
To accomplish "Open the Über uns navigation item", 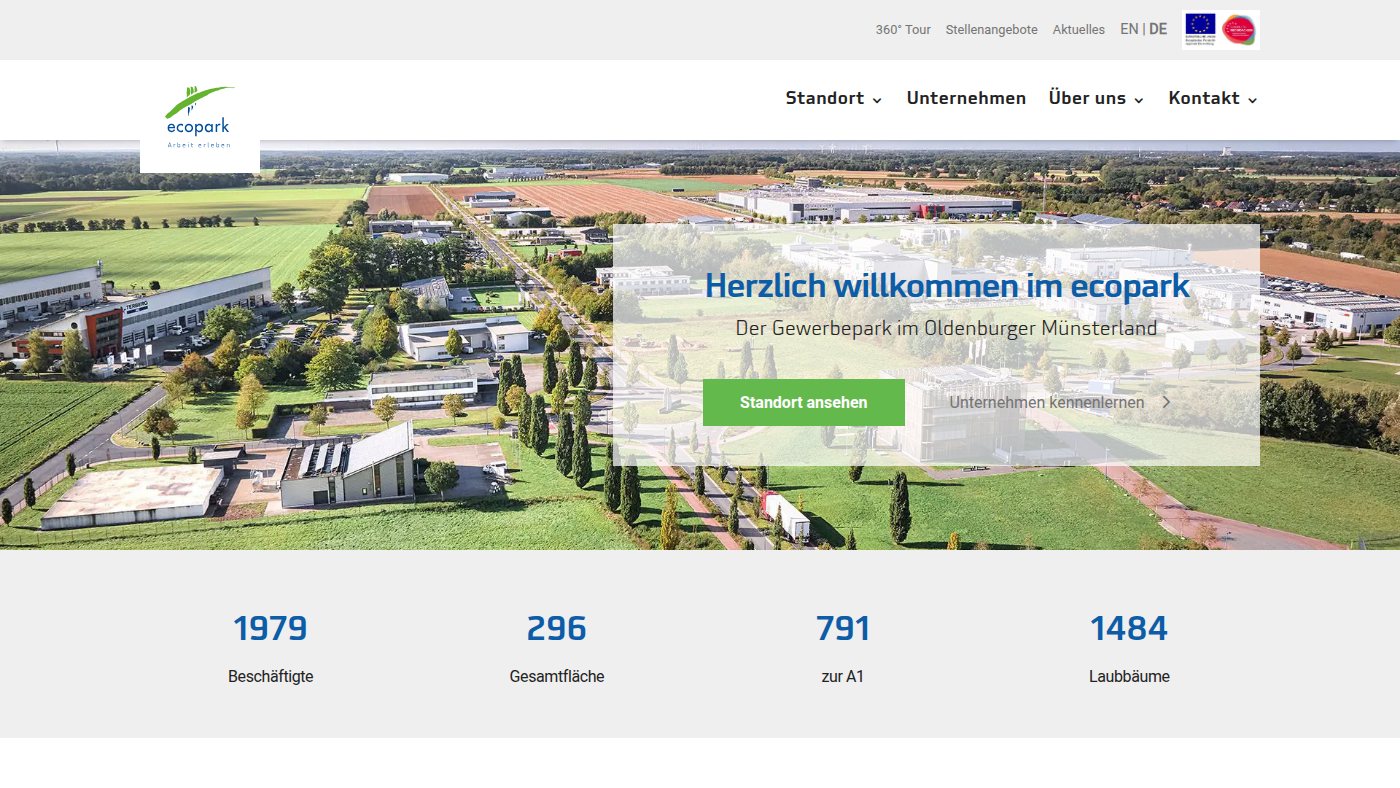I will coord(1087,98).
